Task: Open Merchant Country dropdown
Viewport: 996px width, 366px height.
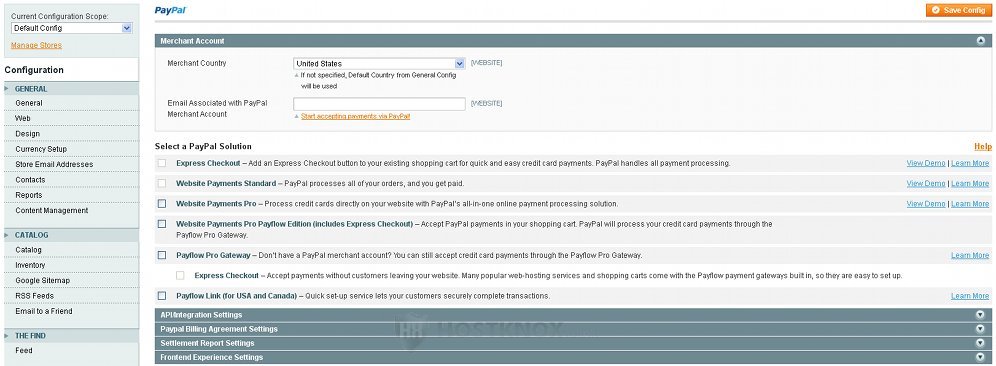Action: (x=379, y=64)
